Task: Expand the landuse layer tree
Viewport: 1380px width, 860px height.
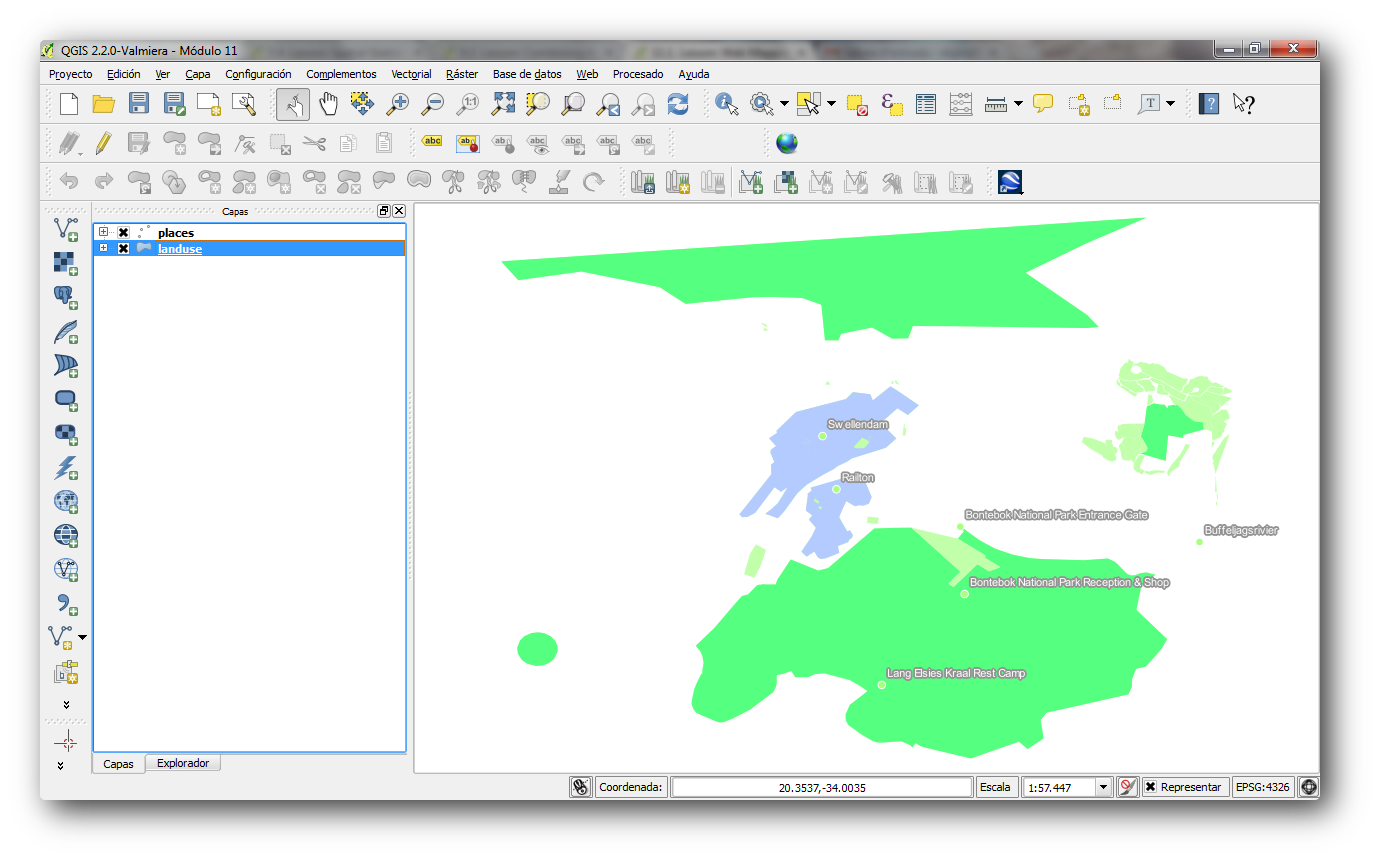Action: pos(103,248)
